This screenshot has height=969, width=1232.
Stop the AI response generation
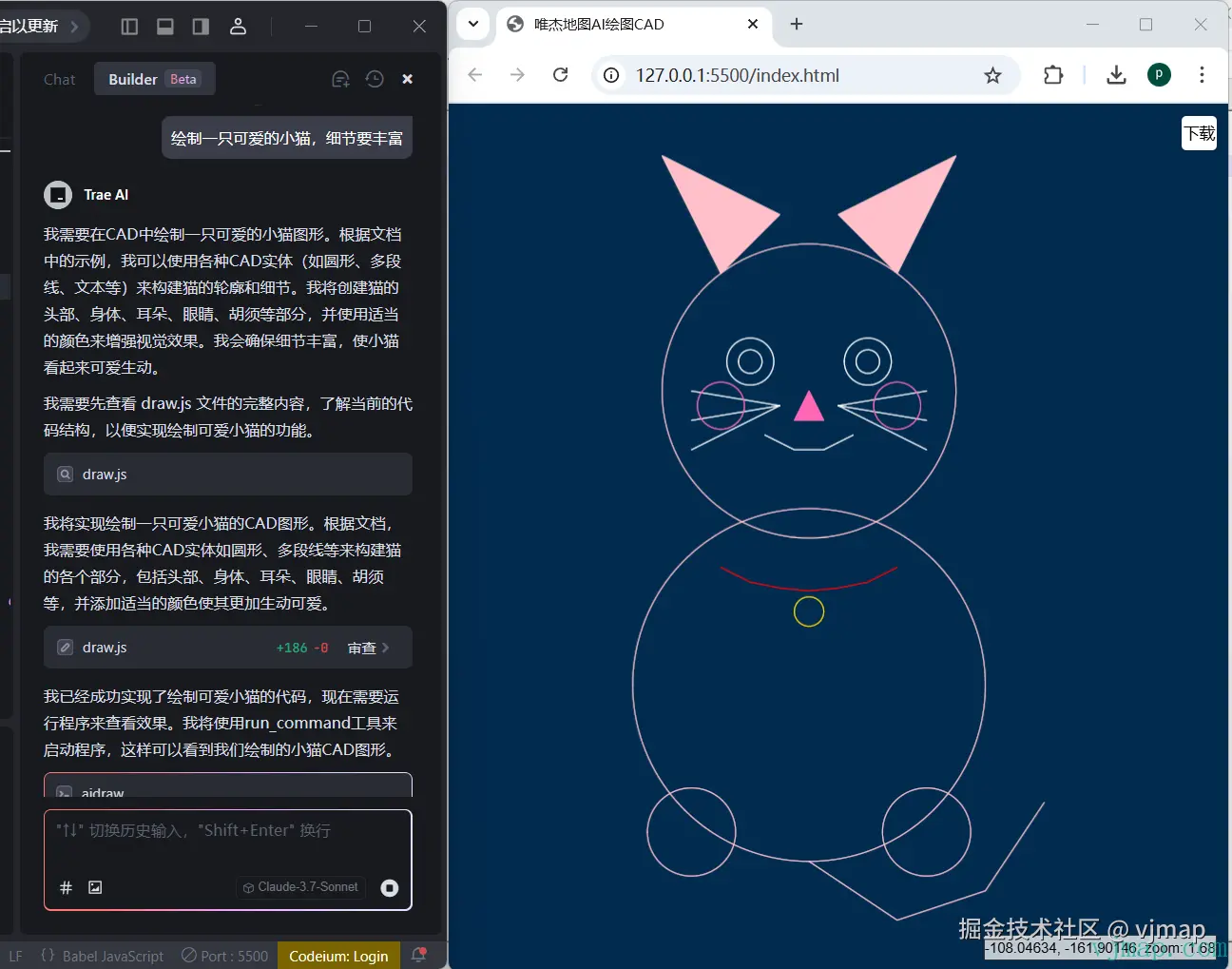point(390,888)
